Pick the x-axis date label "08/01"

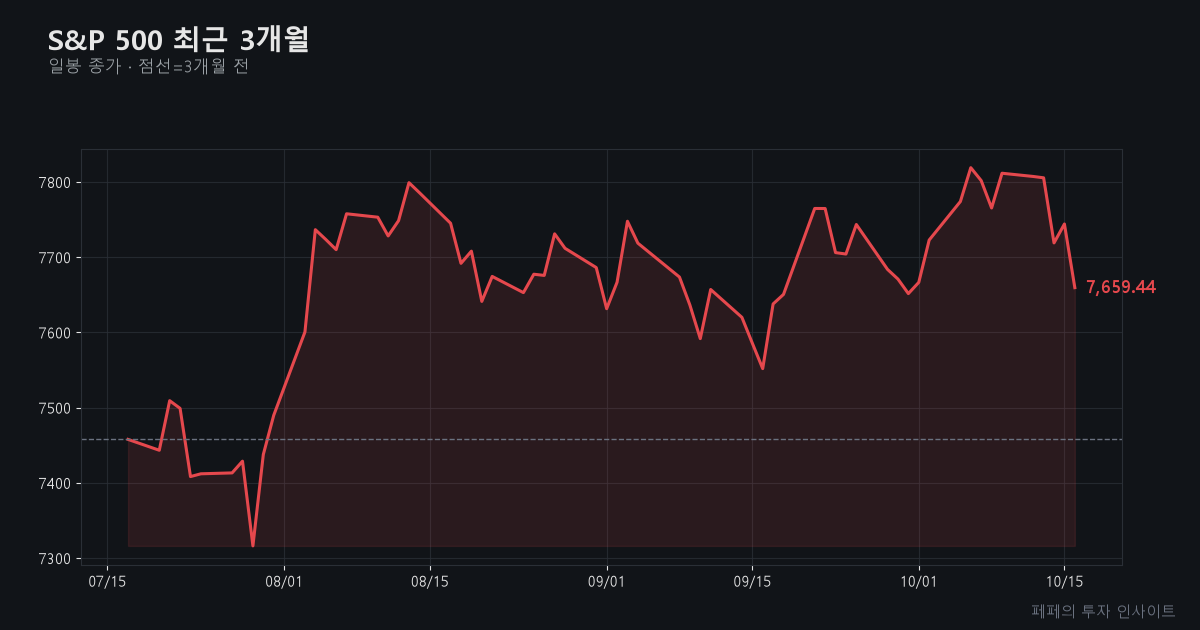click(x=284, y=581)
